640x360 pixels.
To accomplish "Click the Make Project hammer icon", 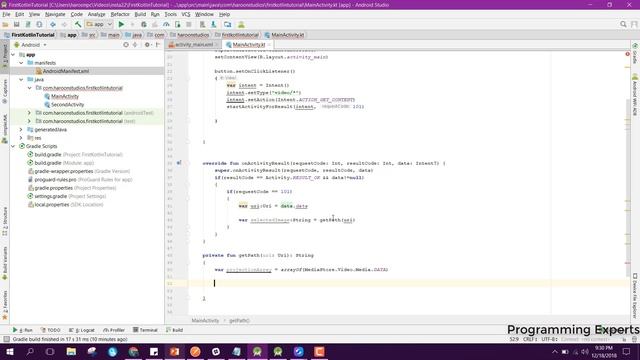I will [x=78, y=24].
